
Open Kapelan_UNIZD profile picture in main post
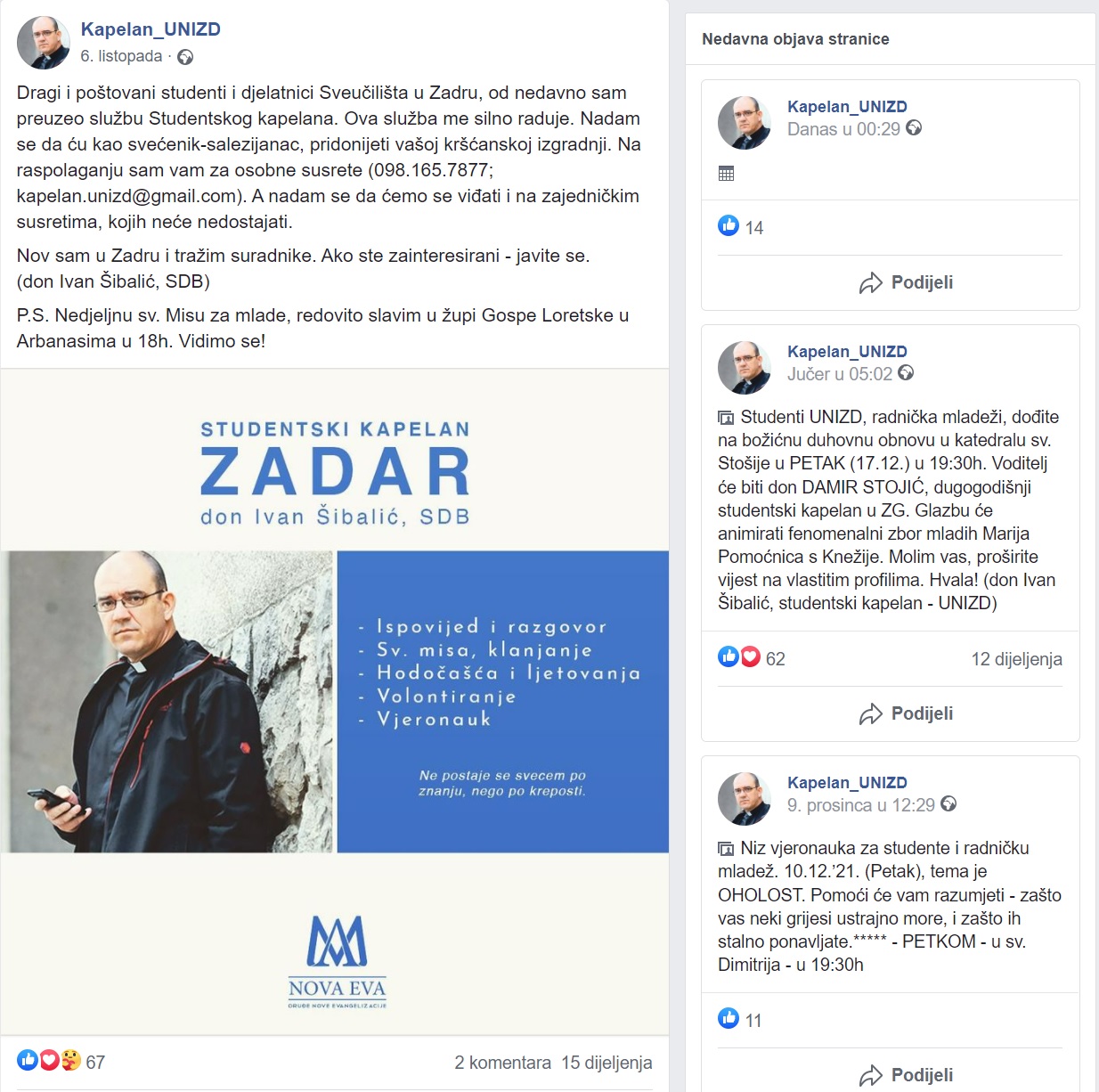[x=43, y=43]
